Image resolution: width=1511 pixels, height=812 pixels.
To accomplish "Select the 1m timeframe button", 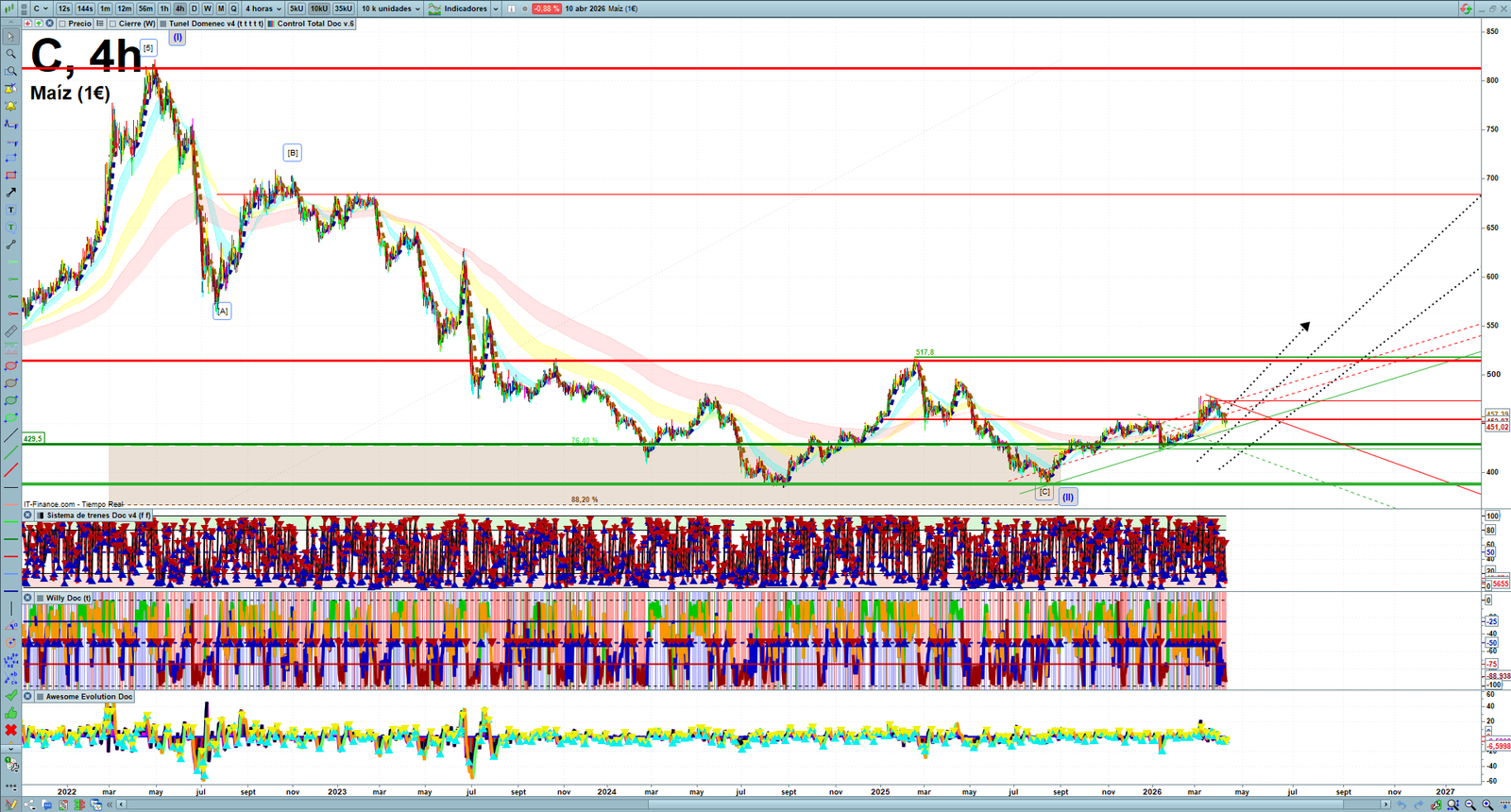I will pos(105,8).
